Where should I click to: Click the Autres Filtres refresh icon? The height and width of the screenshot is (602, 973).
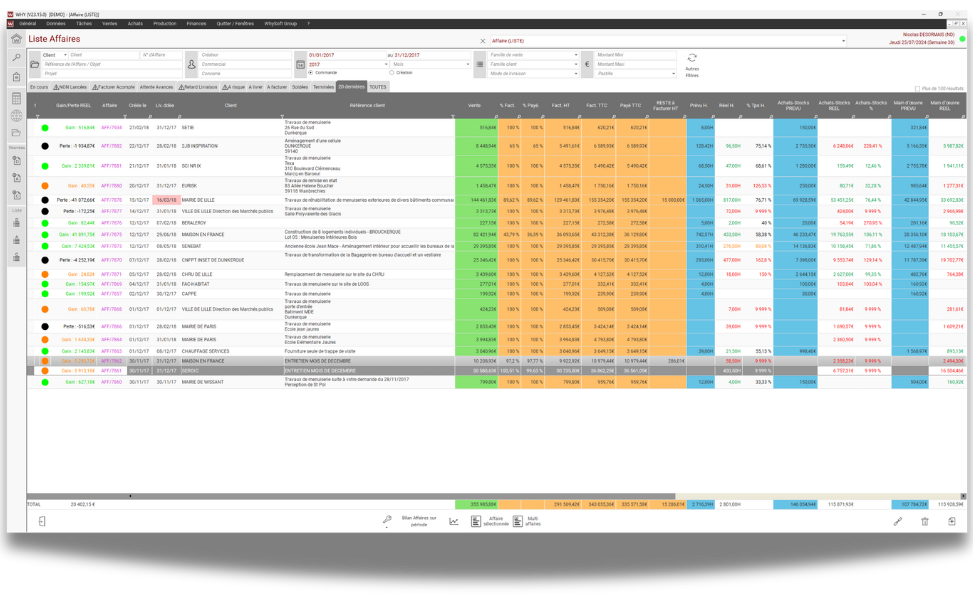[692, 58]
